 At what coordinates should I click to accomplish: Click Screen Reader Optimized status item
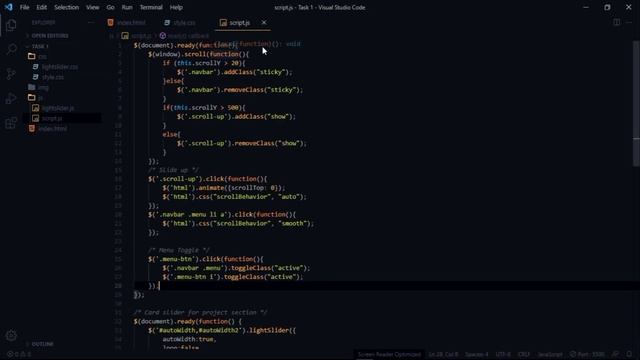tap(389, 354)
